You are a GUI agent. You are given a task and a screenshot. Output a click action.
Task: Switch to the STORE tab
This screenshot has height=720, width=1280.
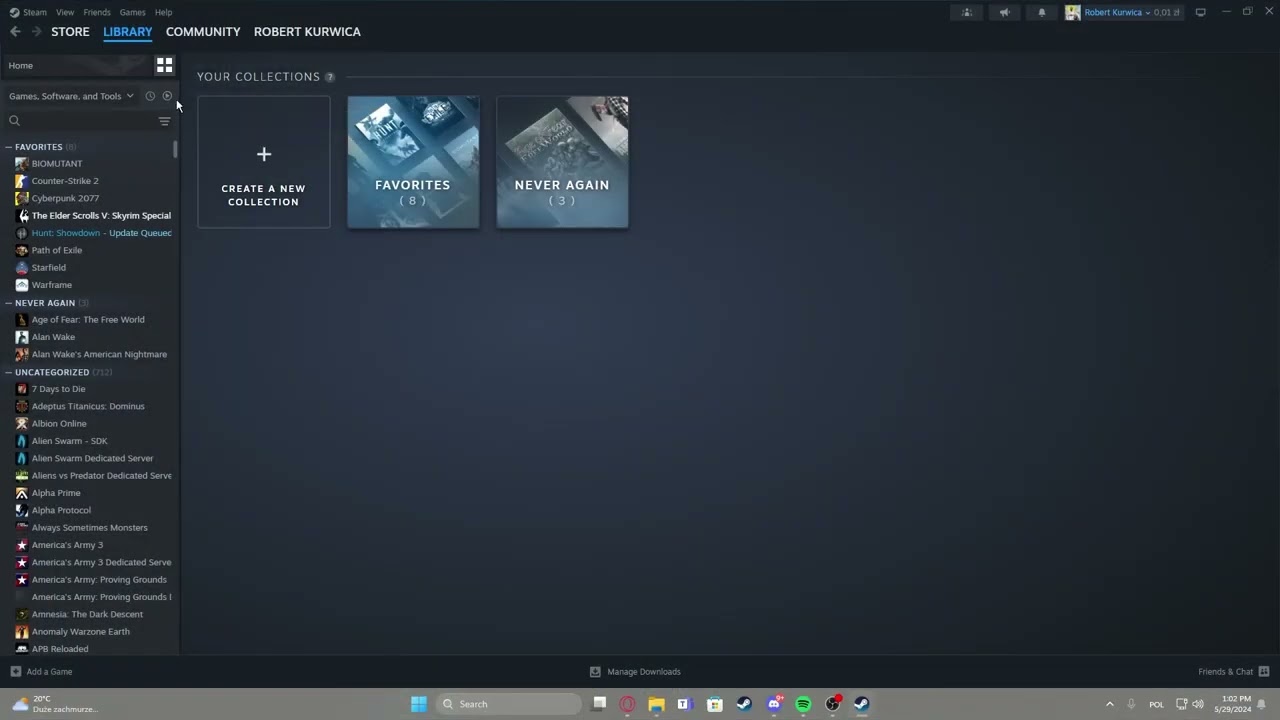pos(70,32)
